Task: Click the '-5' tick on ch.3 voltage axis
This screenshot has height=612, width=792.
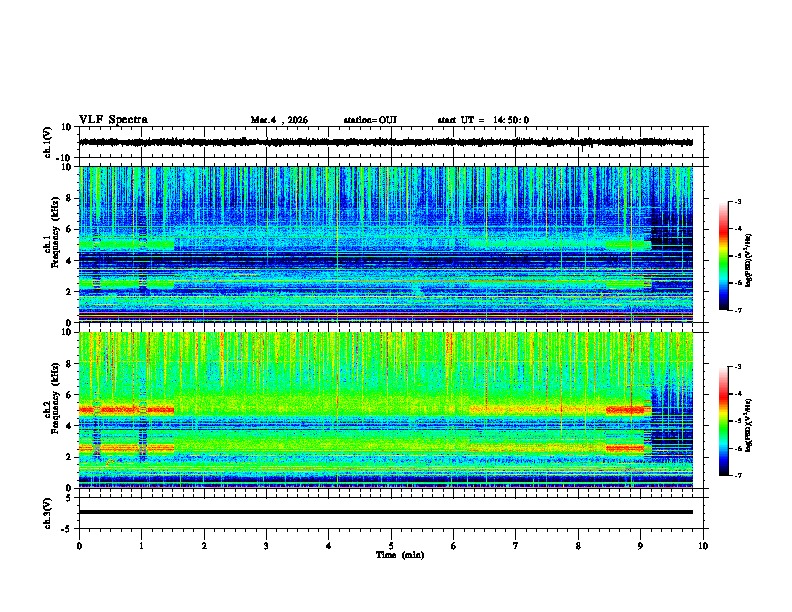Action: 67,529
